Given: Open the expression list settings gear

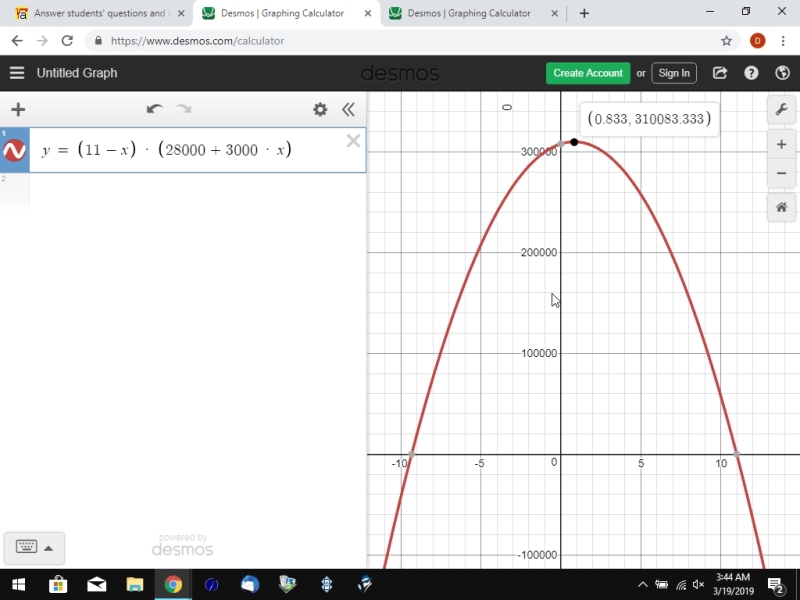Looking at the screenshot, I should tap(320, 109).
